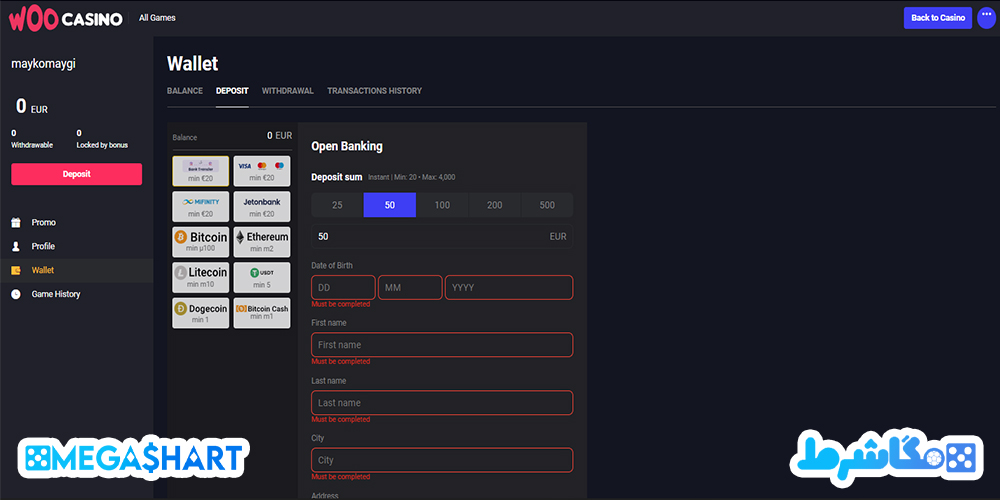Image resolution: width=1000 pixels, height=500 pixels.
Task: Switch to the Deposit tab
Action: click(x=232, y=91)
